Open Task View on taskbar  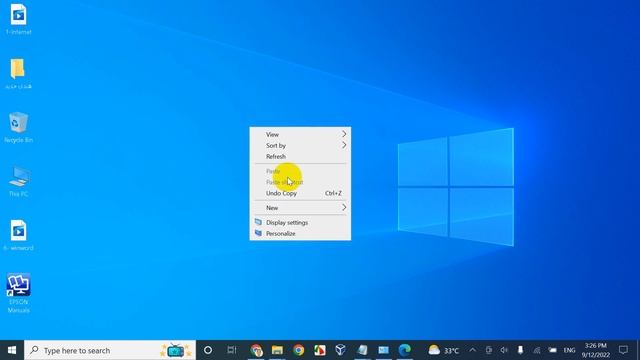pyautogui.click(x=232, y=350)
